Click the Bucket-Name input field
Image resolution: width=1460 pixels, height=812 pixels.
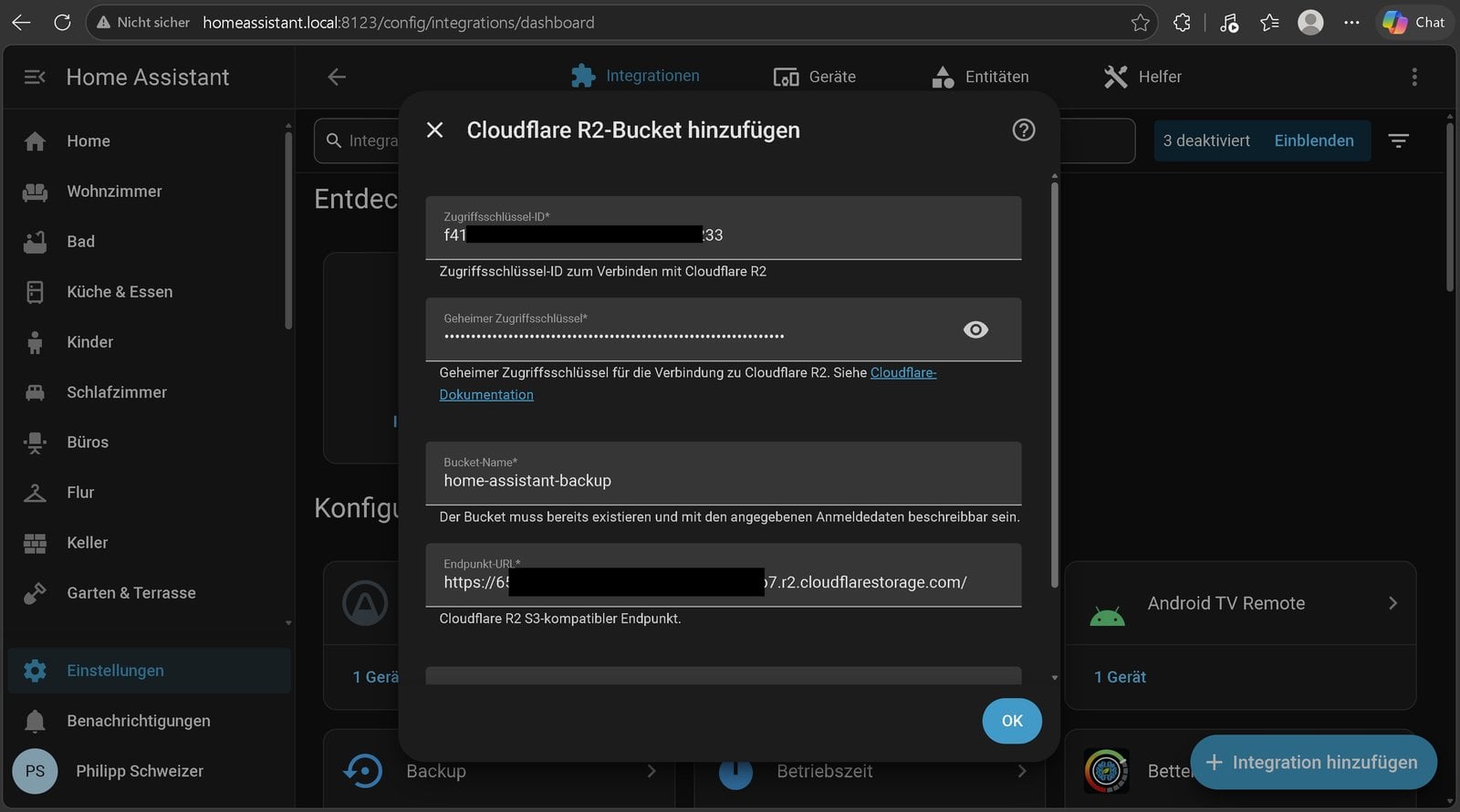click(724, 474)
